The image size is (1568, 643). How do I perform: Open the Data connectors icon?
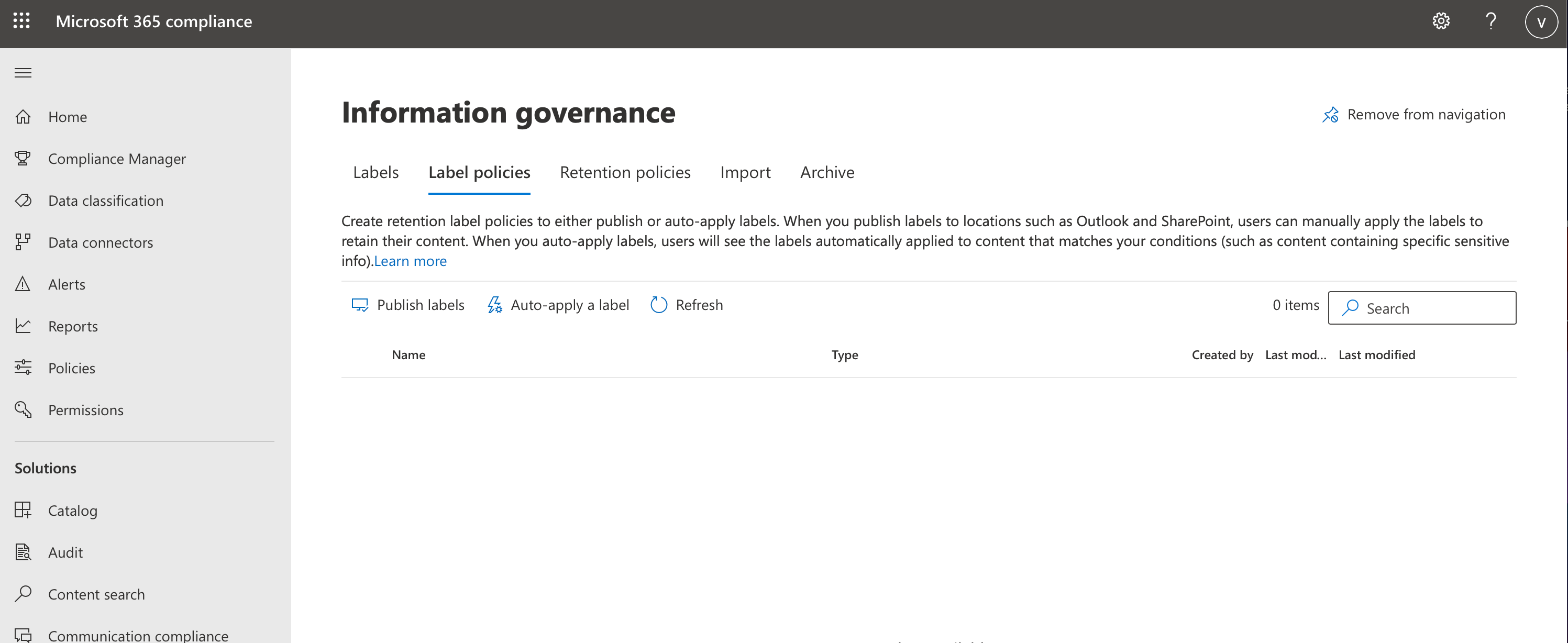click(23, 242)
